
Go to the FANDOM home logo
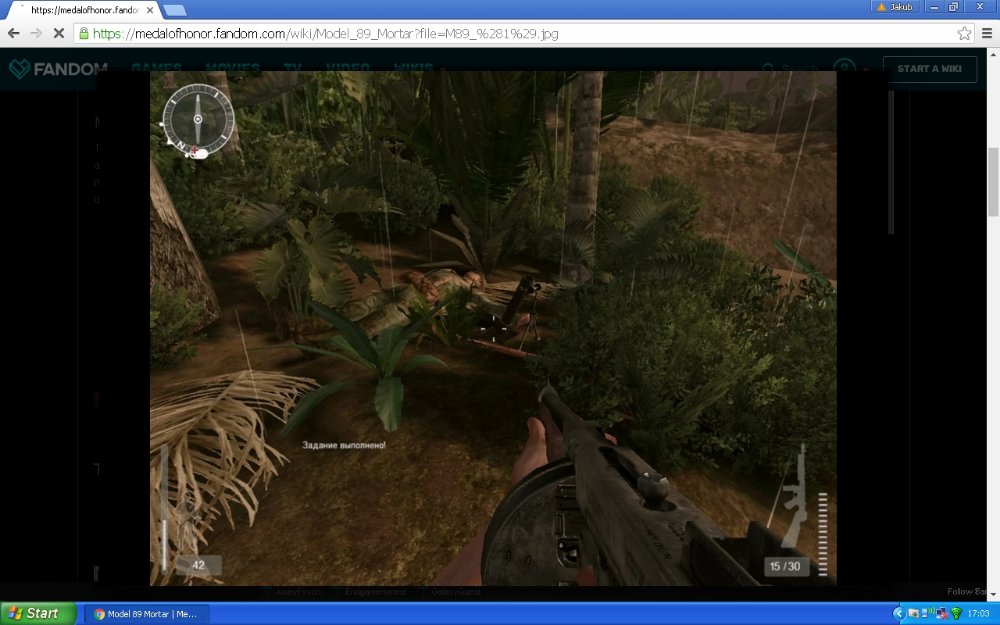tap(58, 68)
